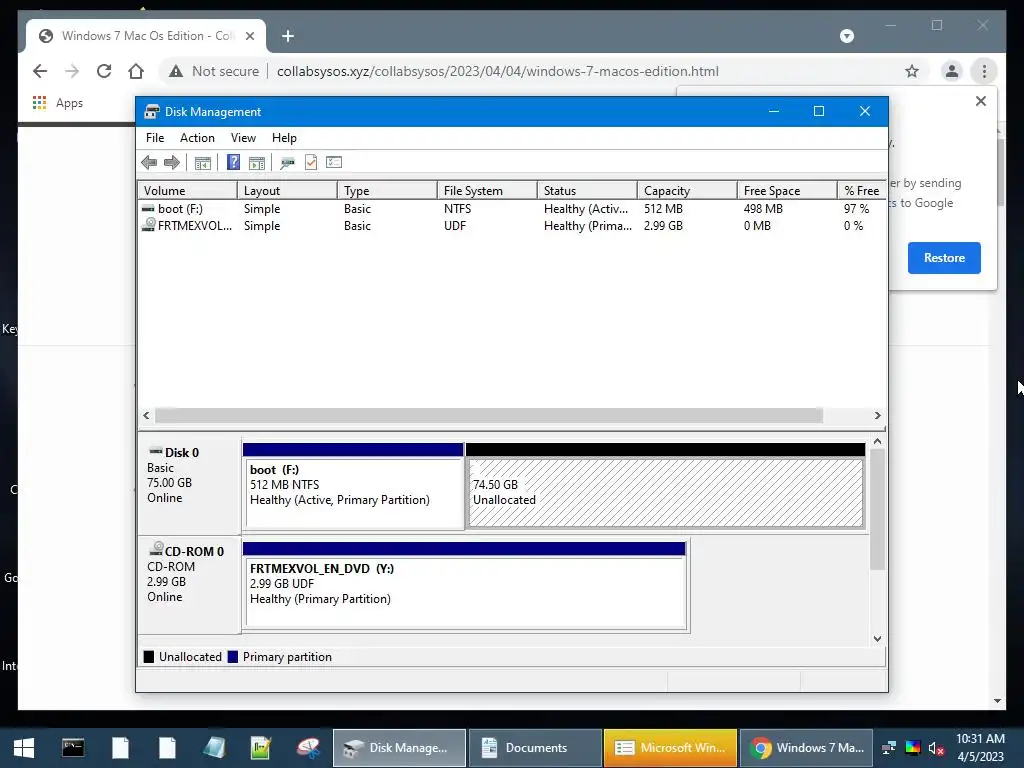Click the Connect/Rescan disk toolbar icon
Image resolution: width=1024 pixels, height=768 pixels.
click(287, 163)
